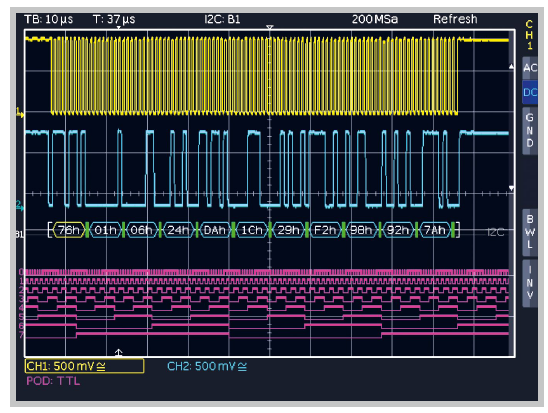Image resolution: width=548 pixels, height=413 pixels.
Task: Toggle the BWL bandwidth limit softkey
Action: coord(530,232)
